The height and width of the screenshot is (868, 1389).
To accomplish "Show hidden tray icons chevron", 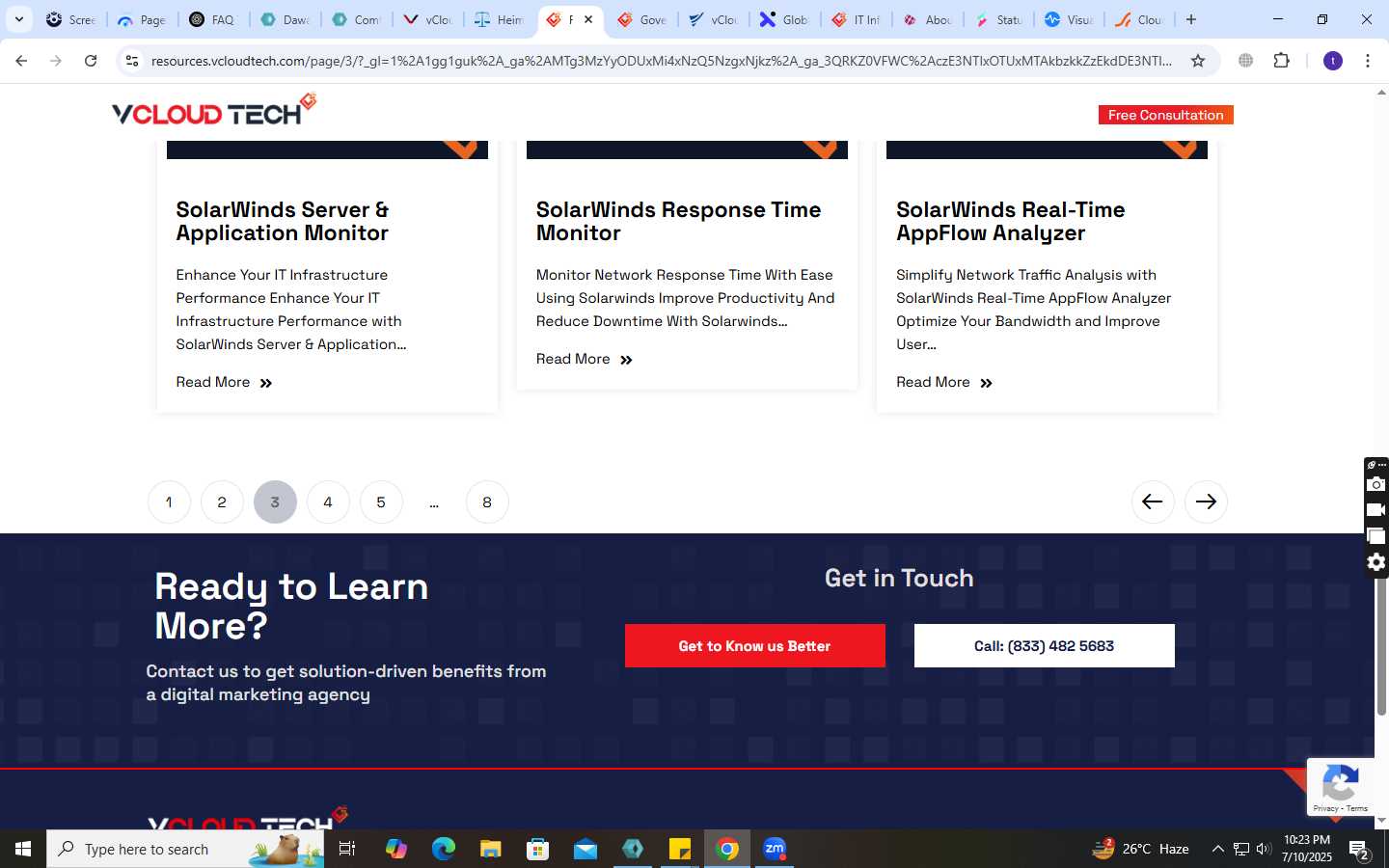I will [x=1217, y=849].
